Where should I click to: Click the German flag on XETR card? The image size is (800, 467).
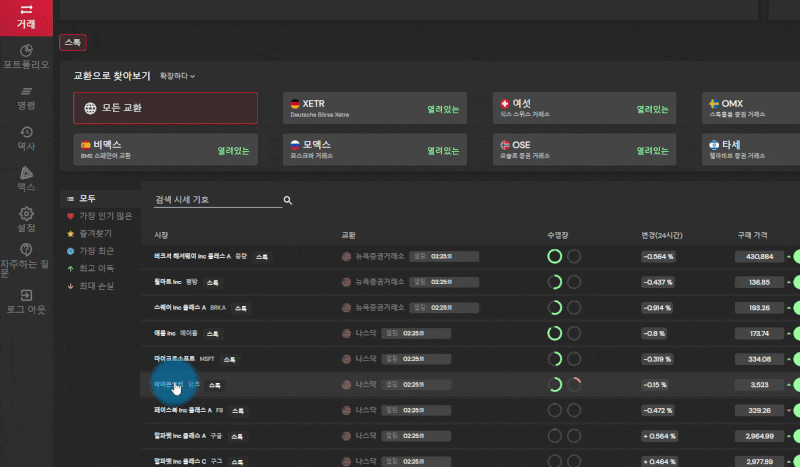pyautogui.click(x=295, y=104)
